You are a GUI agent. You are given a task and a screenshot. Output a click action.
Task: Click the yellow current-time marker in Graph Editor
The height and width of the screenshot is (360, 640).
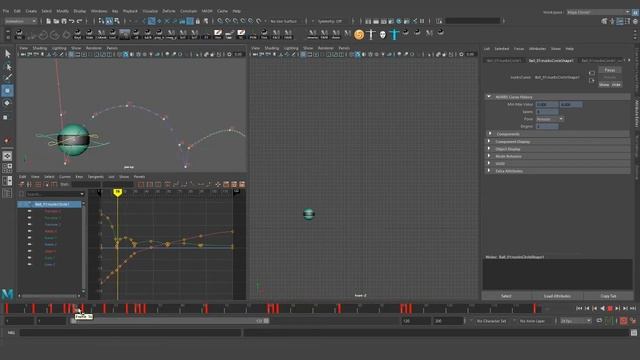(118, 192)
